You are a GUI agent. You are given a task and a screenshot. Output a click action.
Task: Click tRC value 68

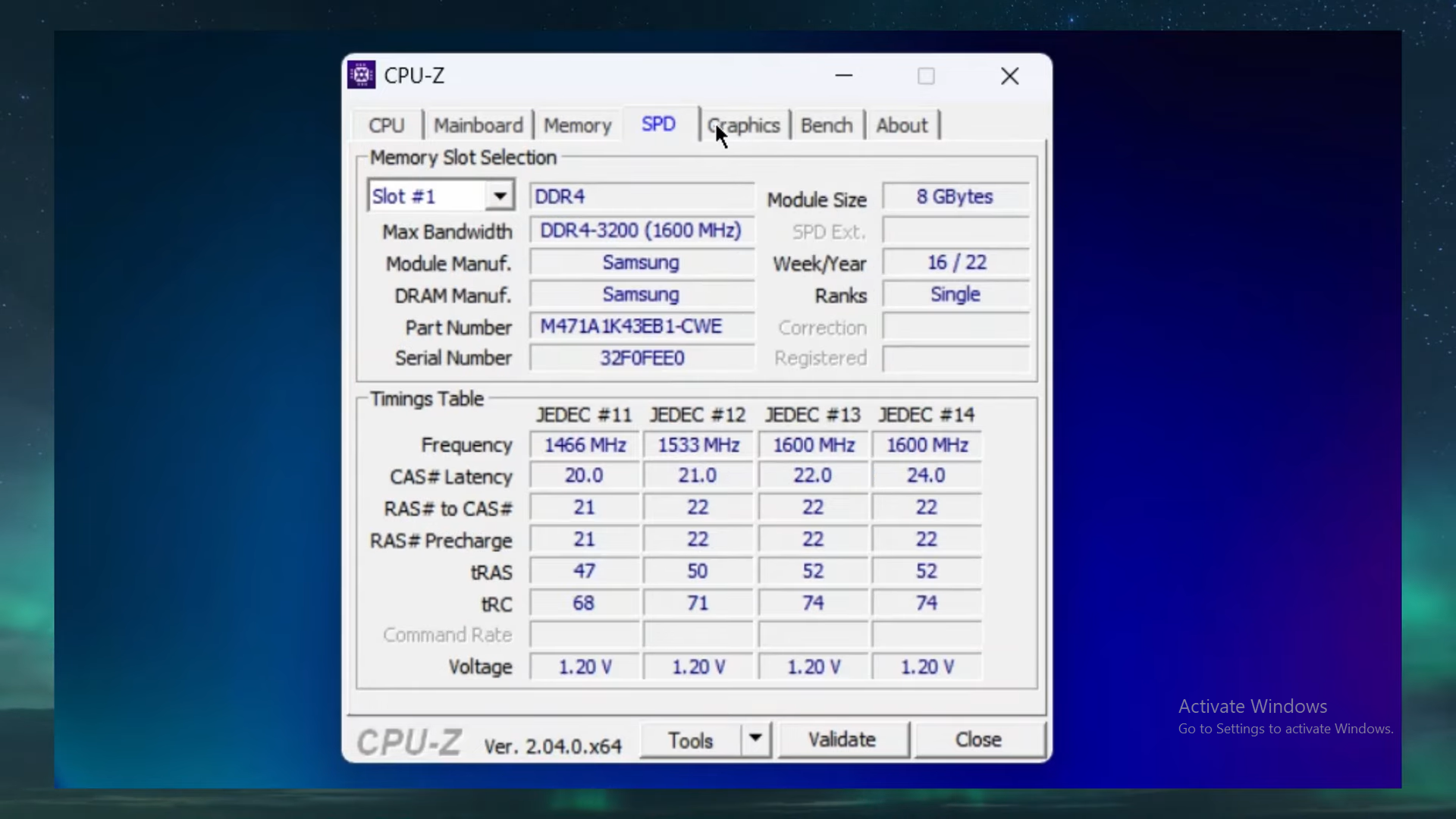pyautogui.click(x=585, y=603)
